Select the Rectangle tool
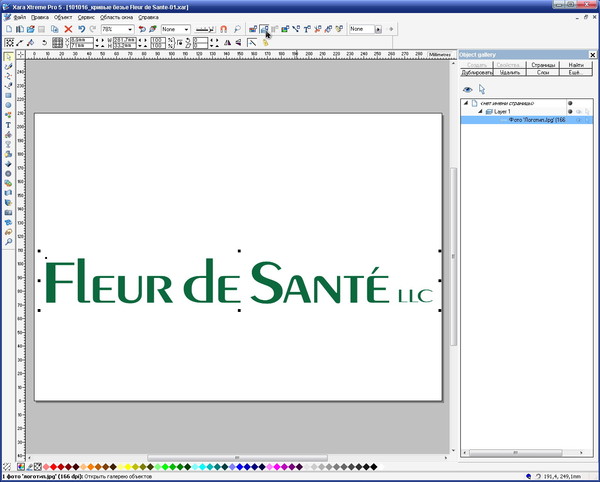The image size is (600, 482). pyautogui.click(x=8, y=95)
